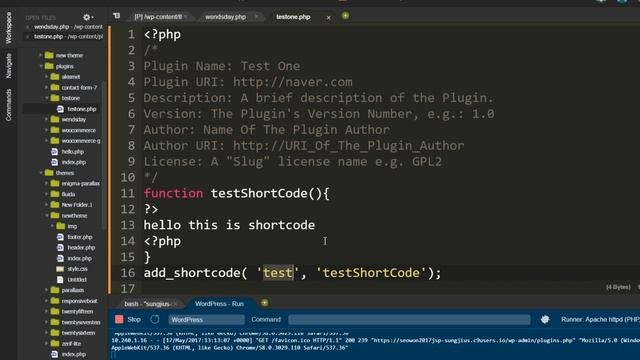Select the New Folder.1 item

pos(77,204)
